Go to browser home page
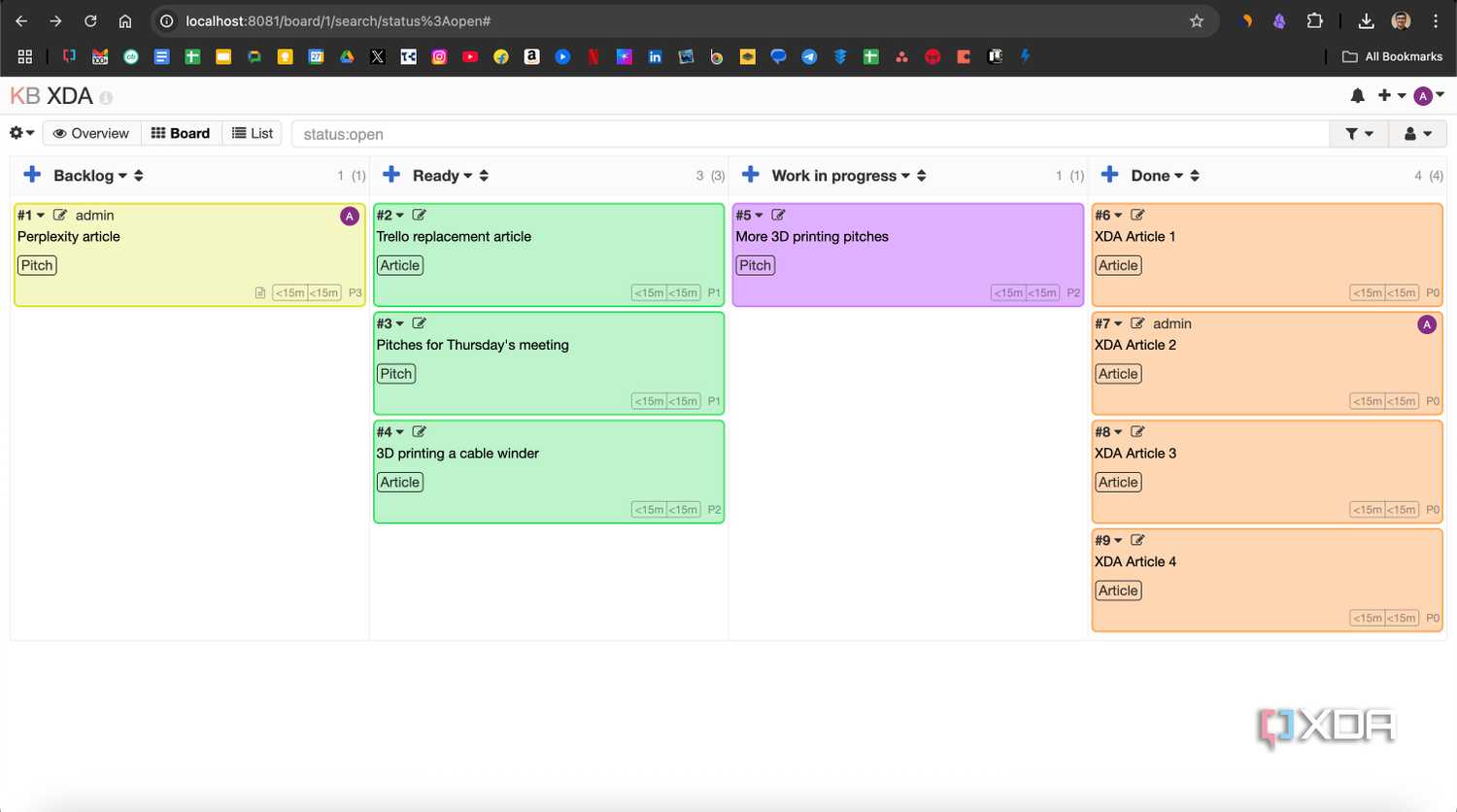Viewport: 1457px width, 812px height. click(125, 20)
